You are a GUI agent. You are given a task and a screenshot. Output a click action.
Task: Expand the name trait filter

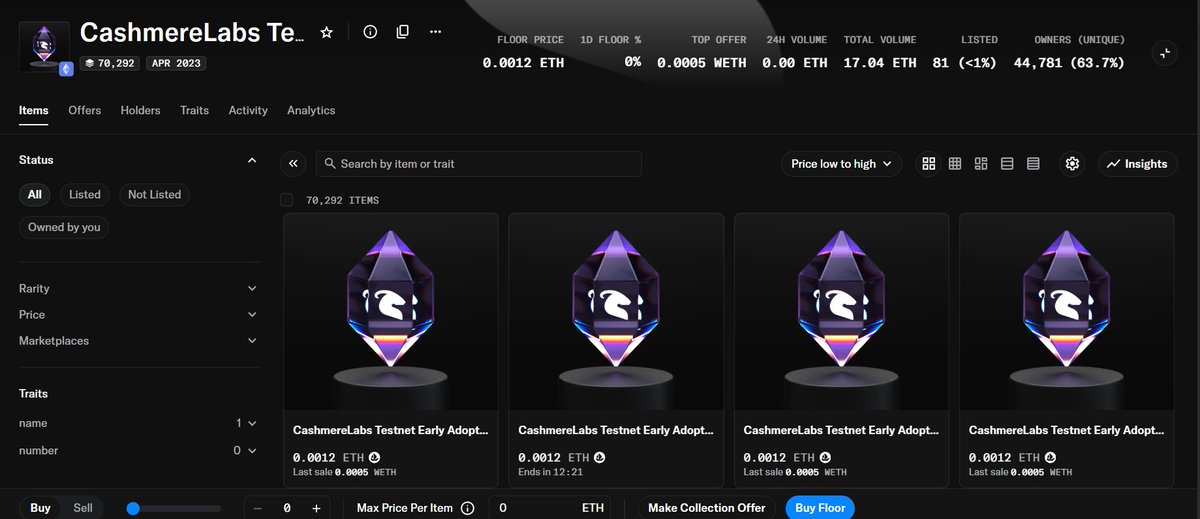point(139,423)
